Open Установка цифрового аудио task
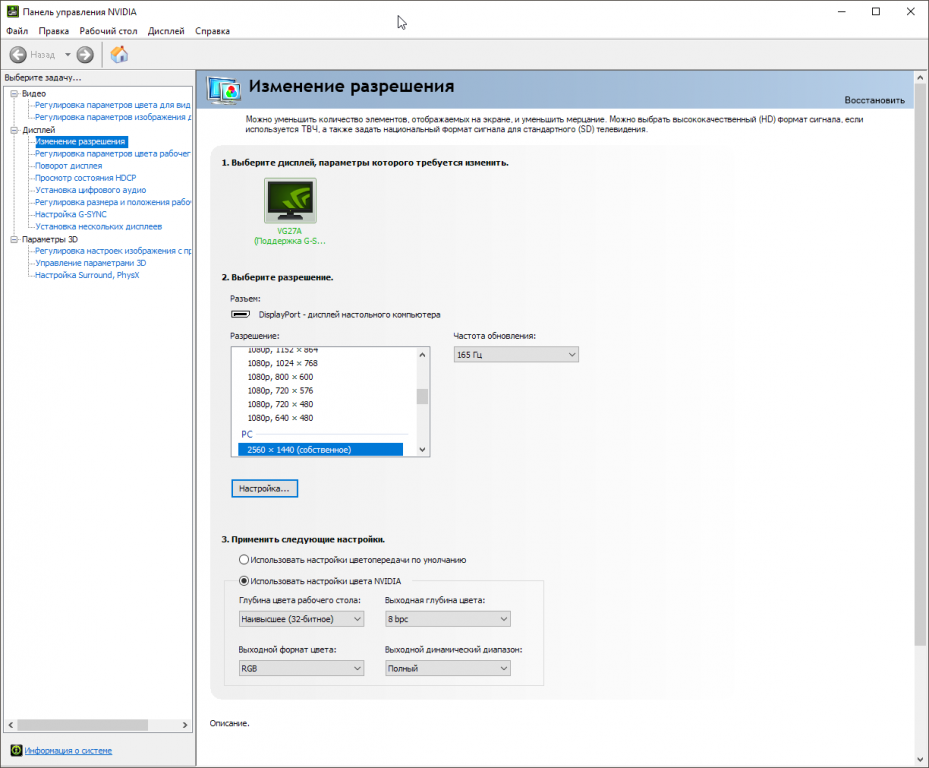 90,190
